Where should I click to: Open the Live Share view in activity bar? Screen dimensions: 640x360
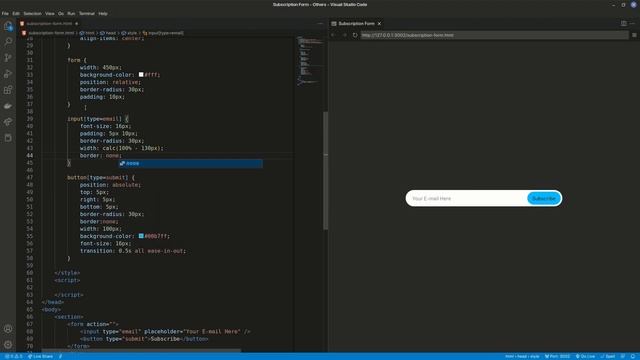click(x=8, y=122)
